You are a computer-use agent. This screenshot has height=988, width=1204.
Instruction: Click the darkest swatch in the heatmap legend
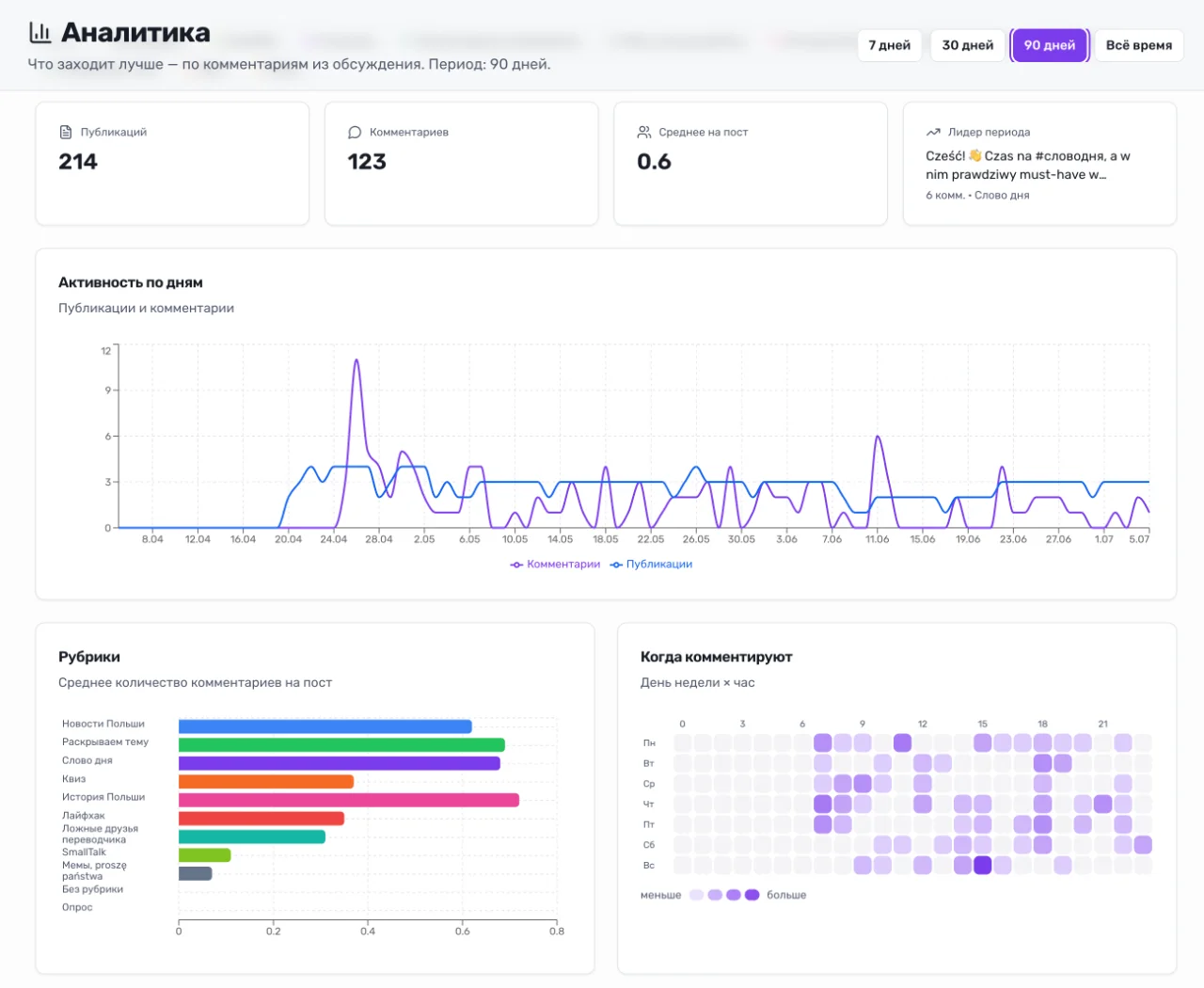[x=752, y=895]
